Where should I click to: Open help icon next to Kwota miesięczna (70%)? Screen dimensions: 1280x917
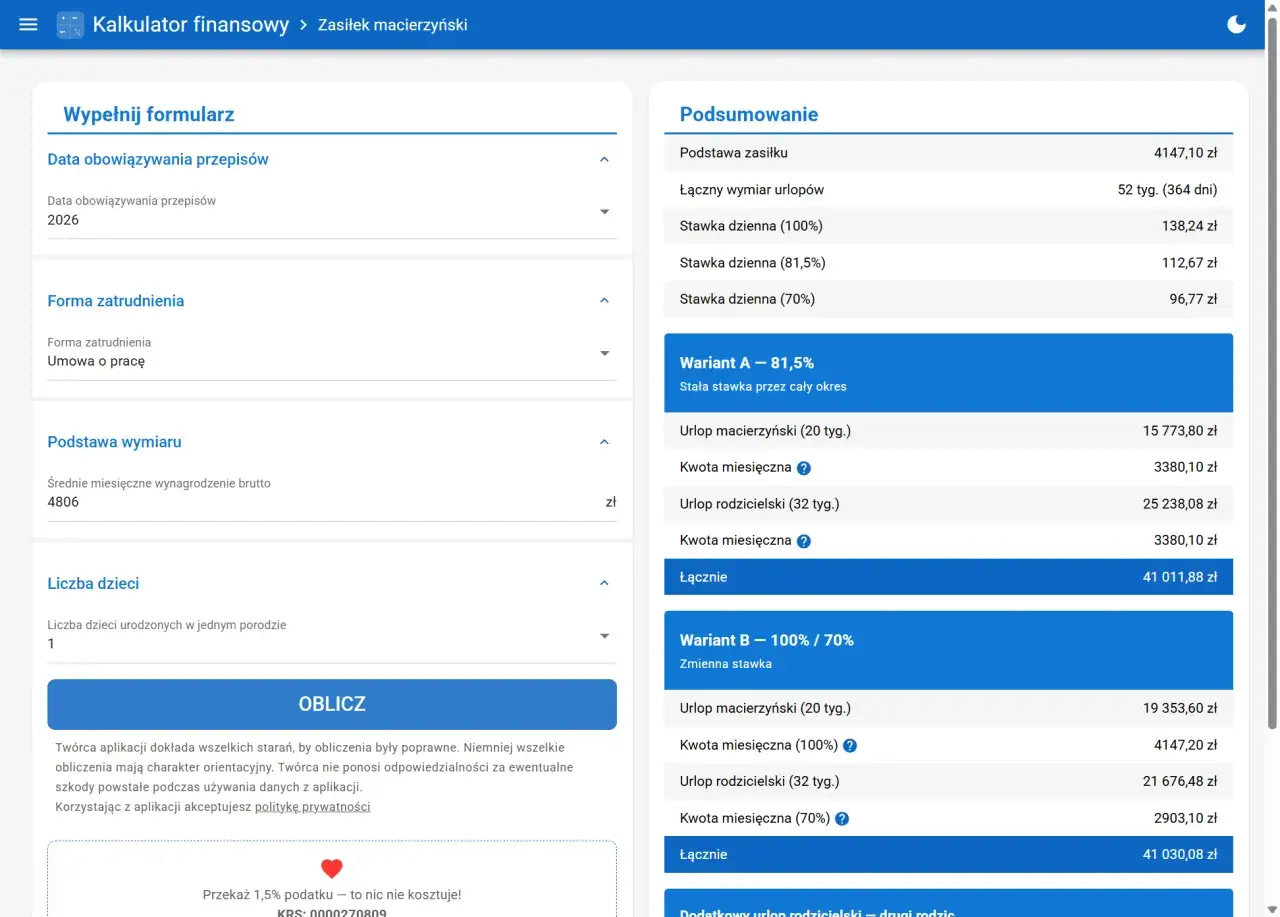pos(841,818)
